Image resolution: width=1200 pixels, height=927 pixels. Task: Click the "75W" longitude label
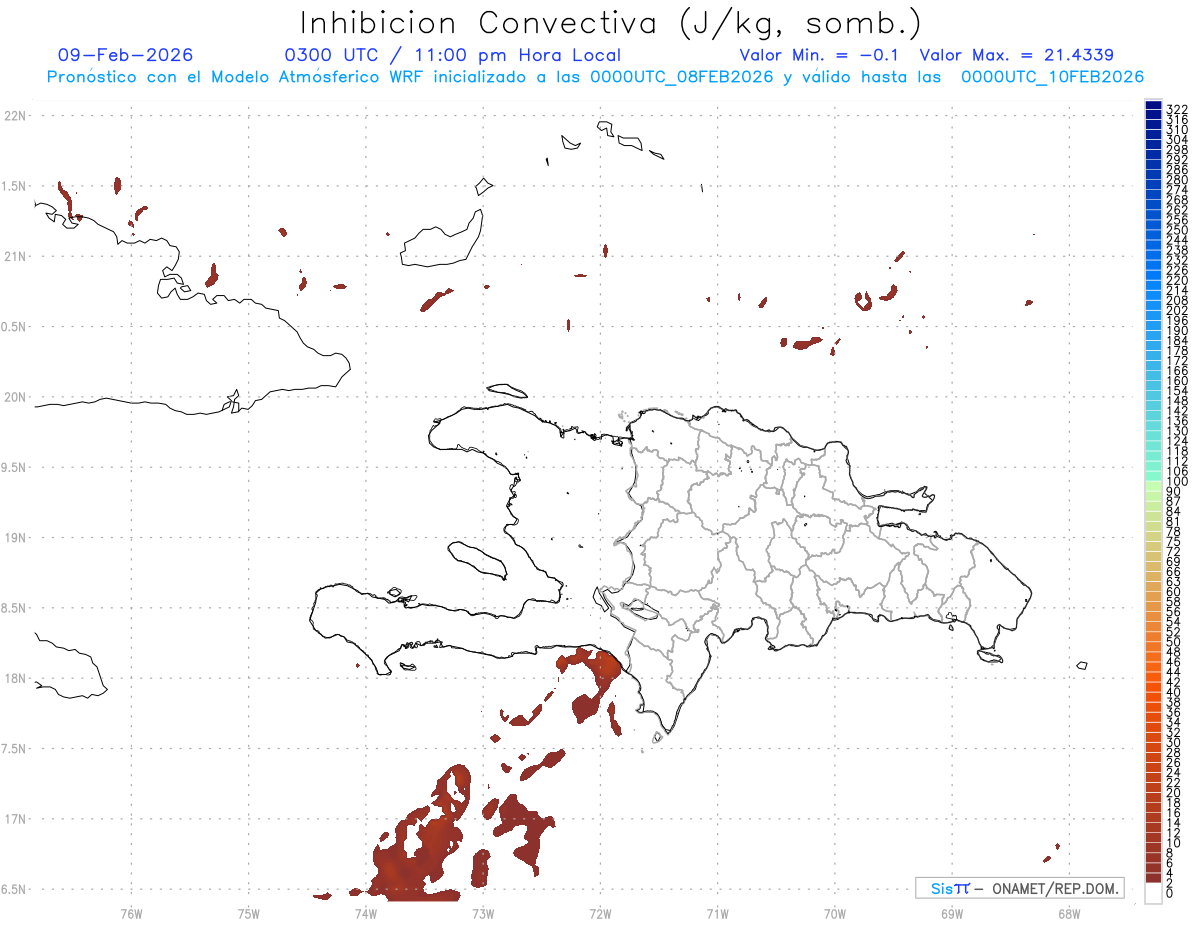(x=248, y=912)
